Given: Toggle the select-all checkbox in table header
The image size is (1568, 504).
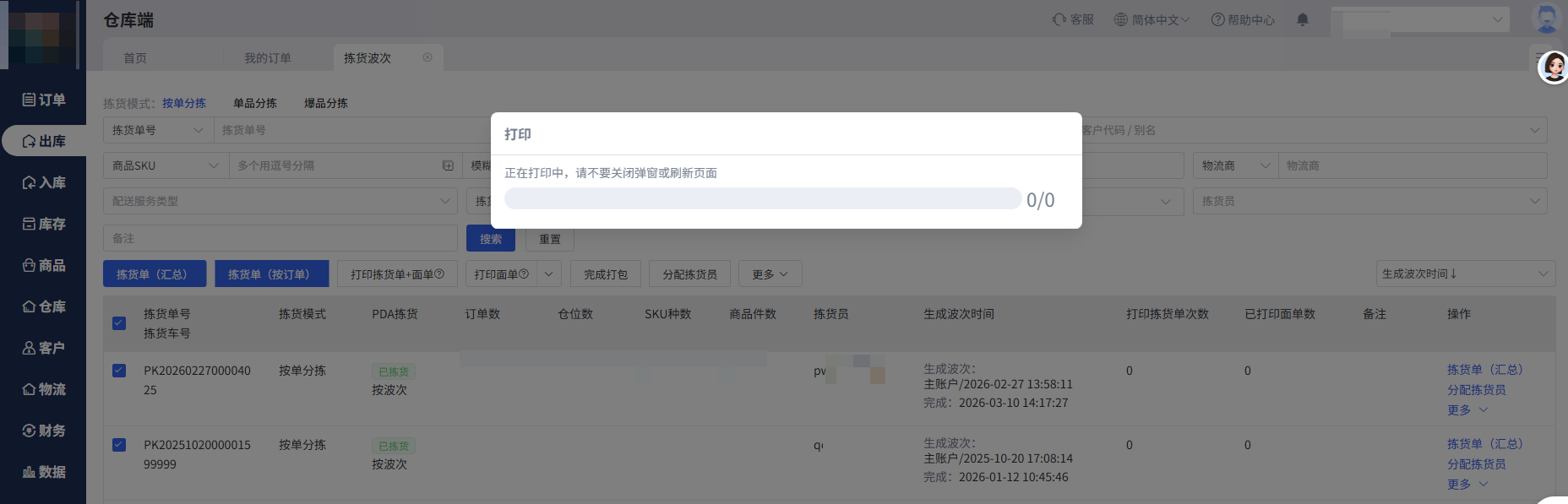Looking at the screenshot, I should 119,323.
